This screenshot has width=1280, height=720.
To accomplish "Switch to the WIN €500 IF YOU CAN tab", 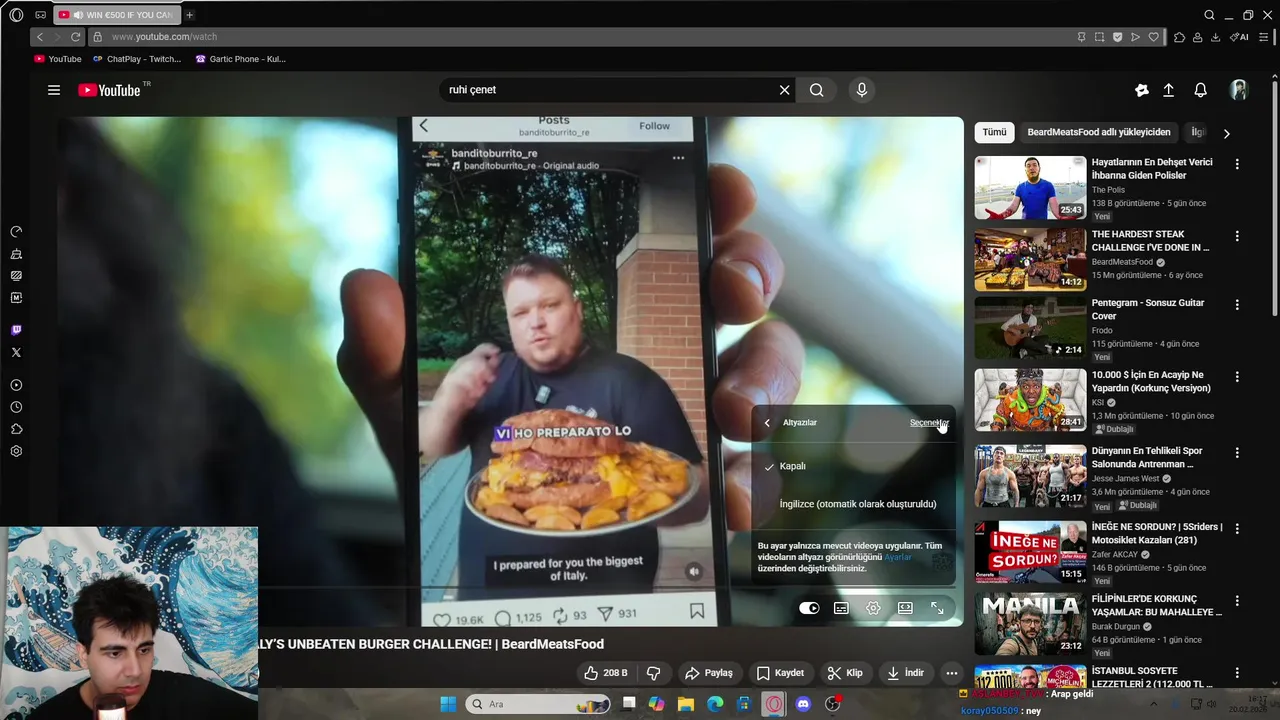I will point(116,15).
